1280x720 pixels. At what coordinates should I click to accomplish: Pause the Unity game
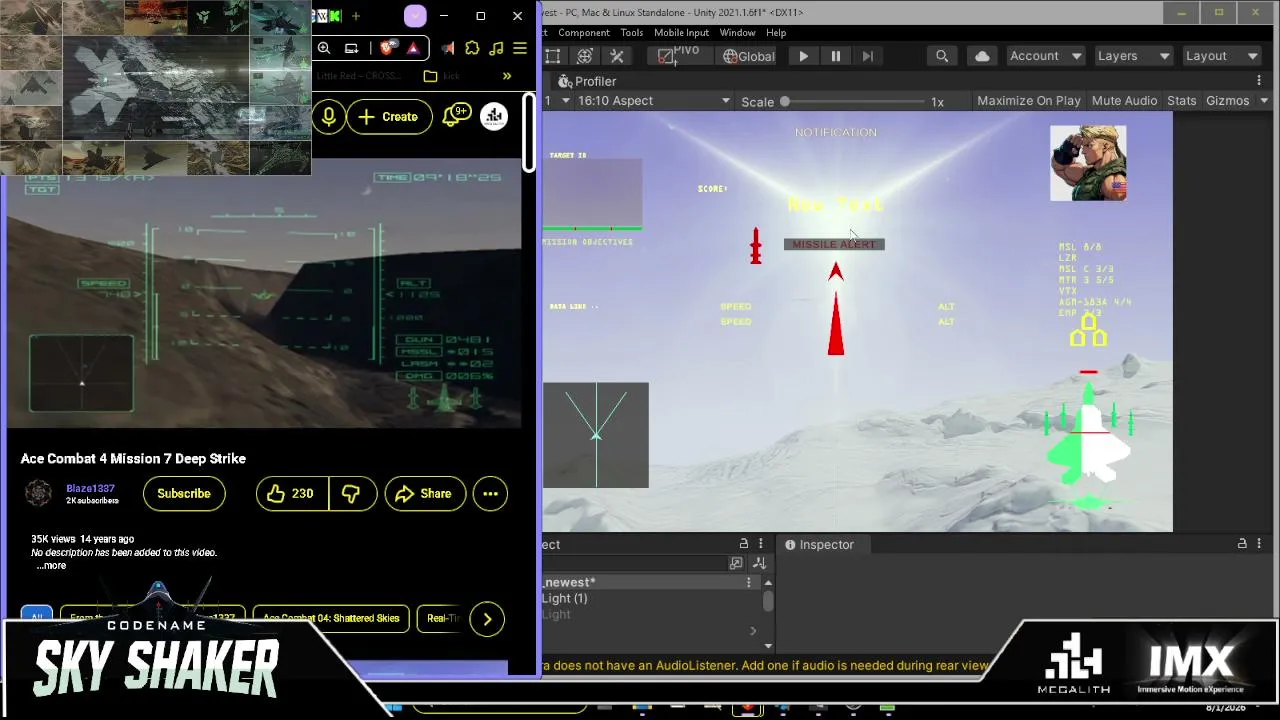pos(836,56)
